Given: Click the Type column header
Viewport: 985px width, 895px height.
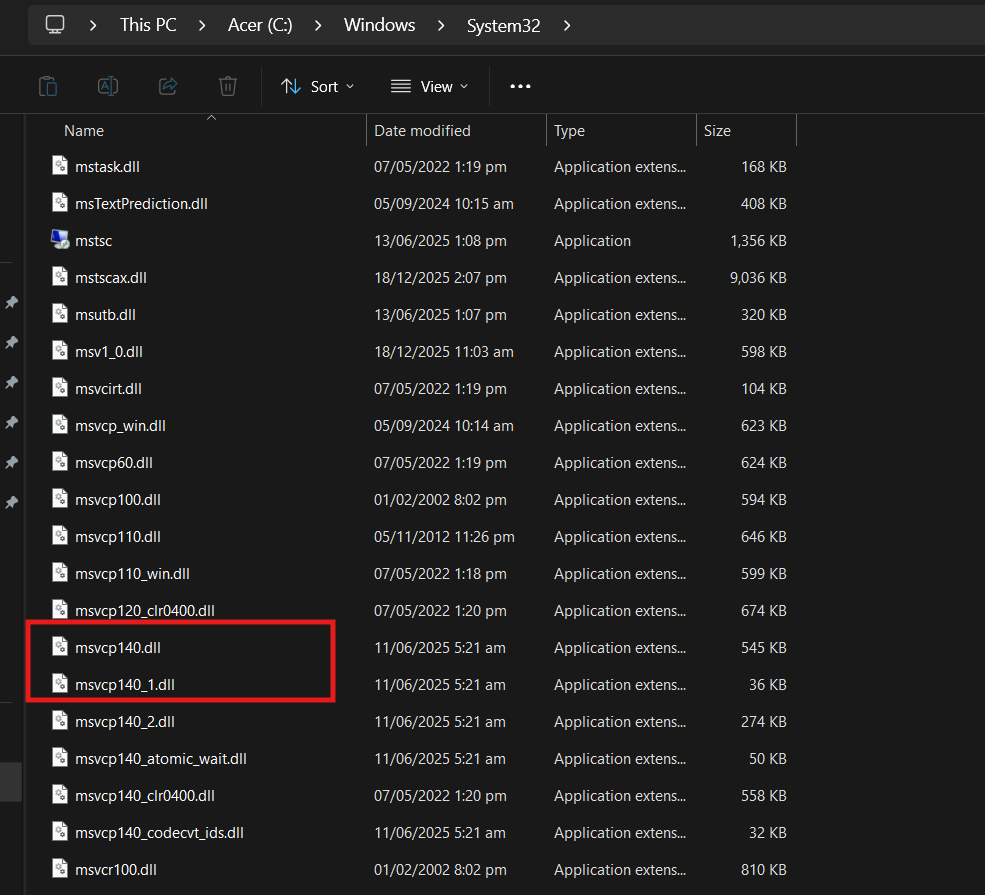Looking at the screenshot, I should 569,131.
